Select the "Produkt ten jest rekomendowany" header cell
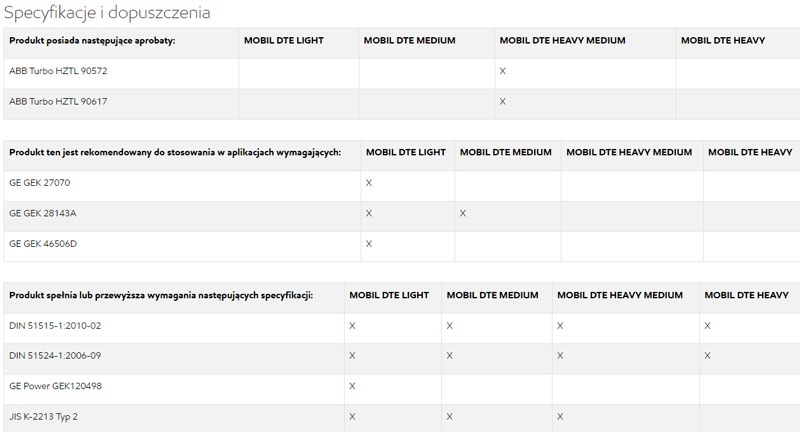This screenshot has width=800, height=432. click(175, 153)
